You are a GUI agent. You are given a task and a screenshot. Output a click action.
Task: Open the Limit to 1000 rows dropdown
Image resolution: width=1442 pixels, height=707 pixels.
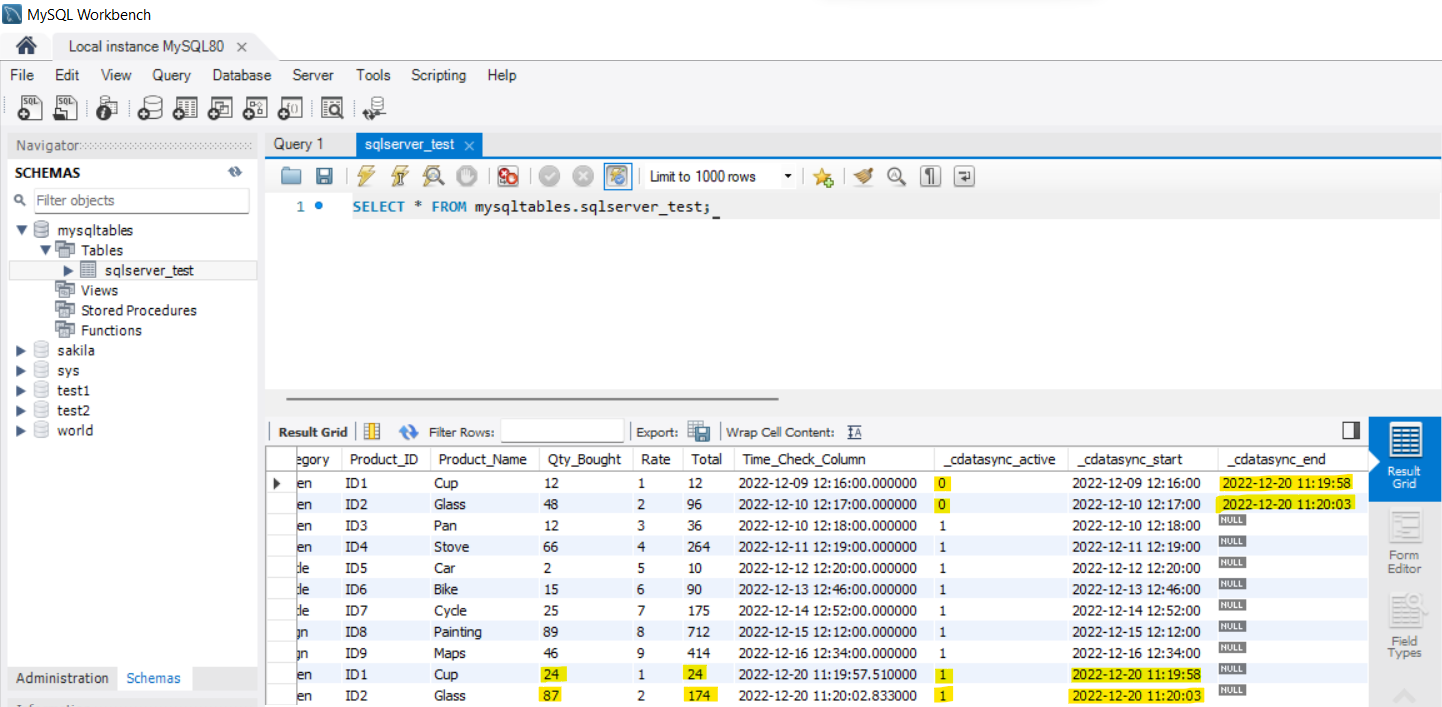pos(789,176)
